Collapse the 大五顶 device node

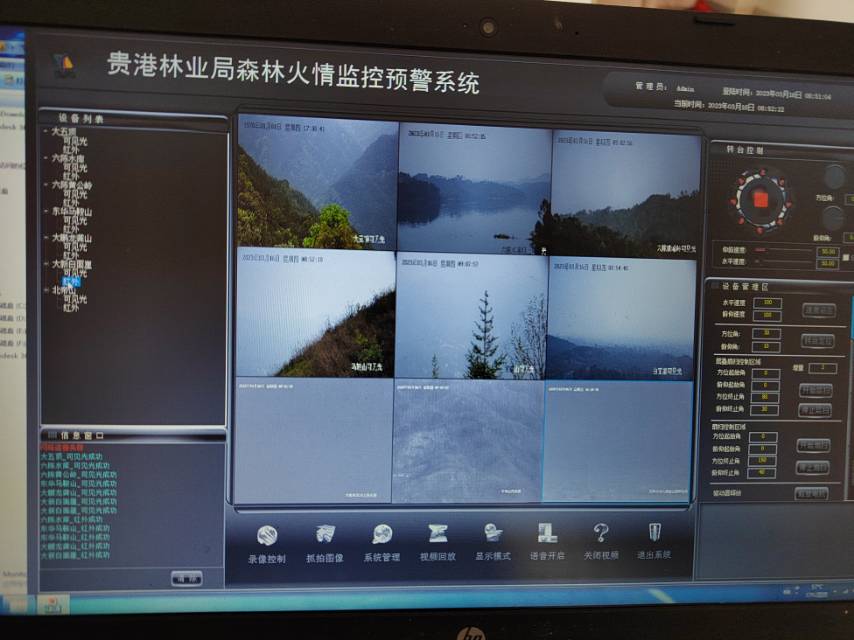47,131
